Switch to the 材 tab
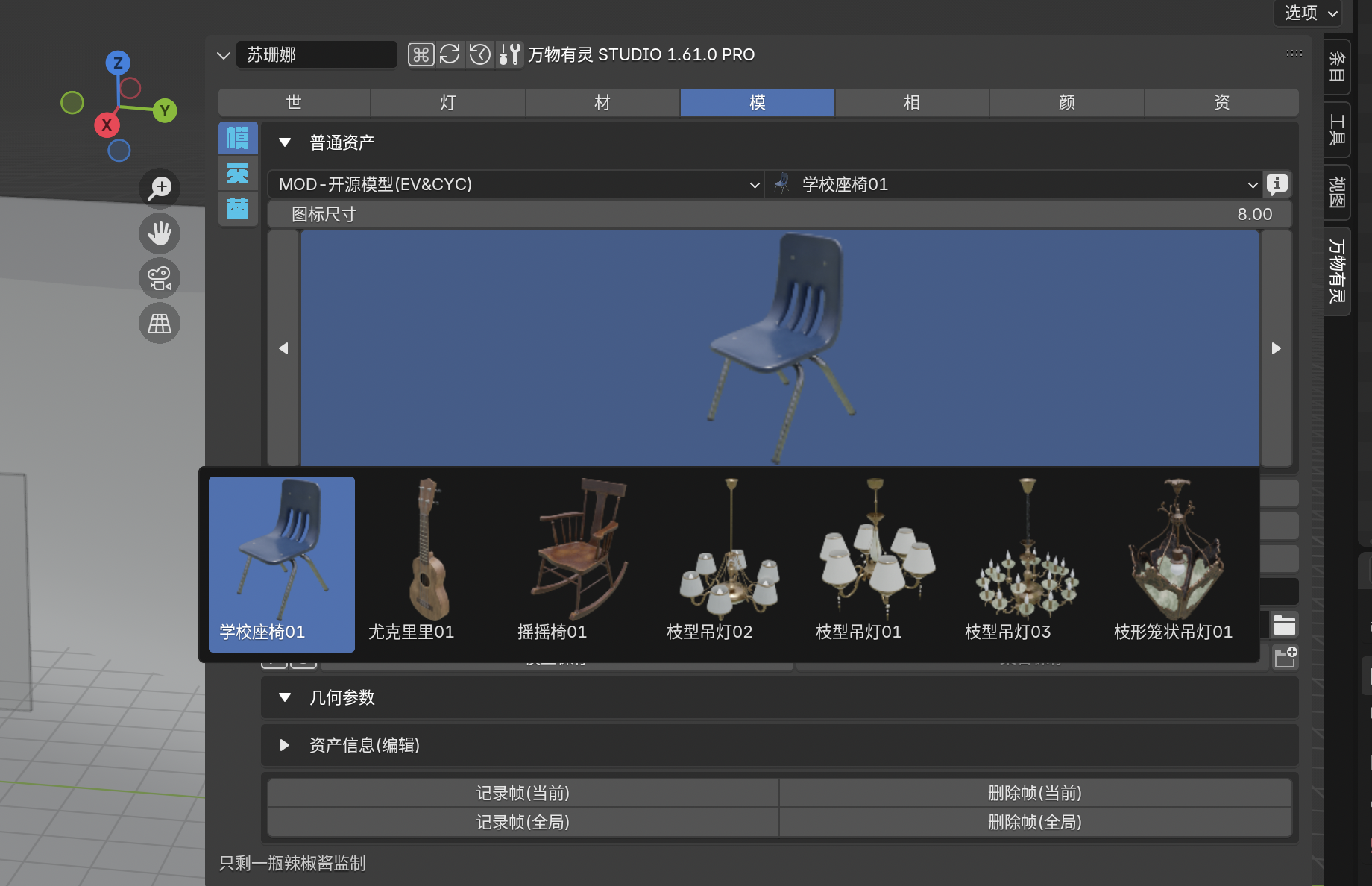The image size is (1372, 886). click(x=602, y=102)
